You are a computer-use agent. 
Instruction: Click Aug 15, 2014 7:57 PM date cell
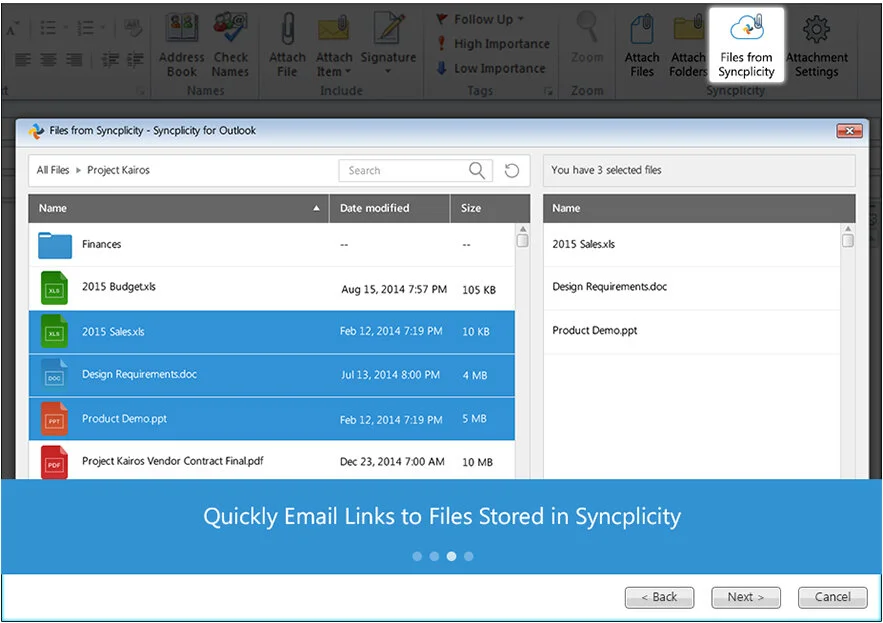coord(394,290)
